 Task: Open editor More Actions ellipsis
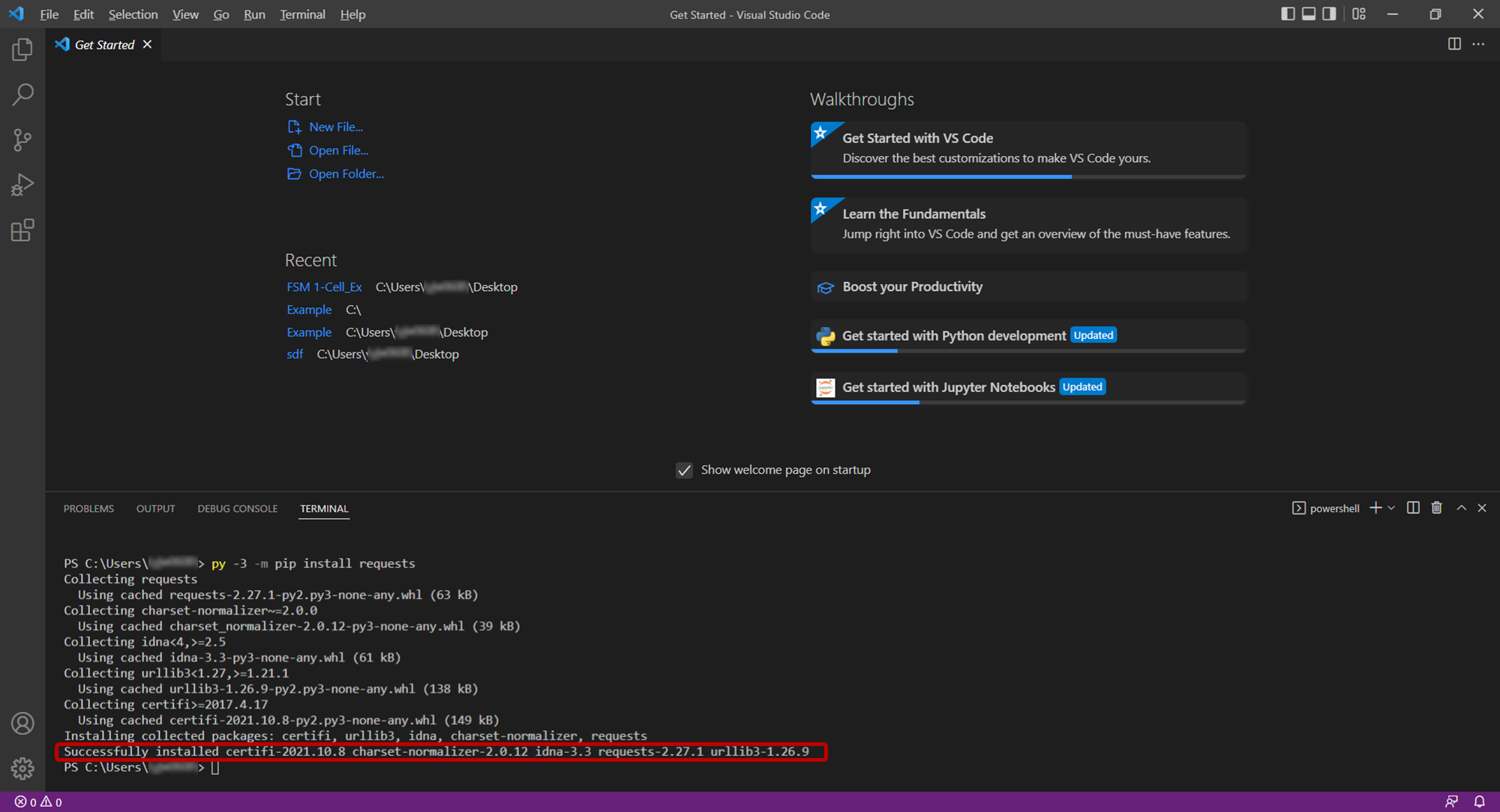(1478, 44)
